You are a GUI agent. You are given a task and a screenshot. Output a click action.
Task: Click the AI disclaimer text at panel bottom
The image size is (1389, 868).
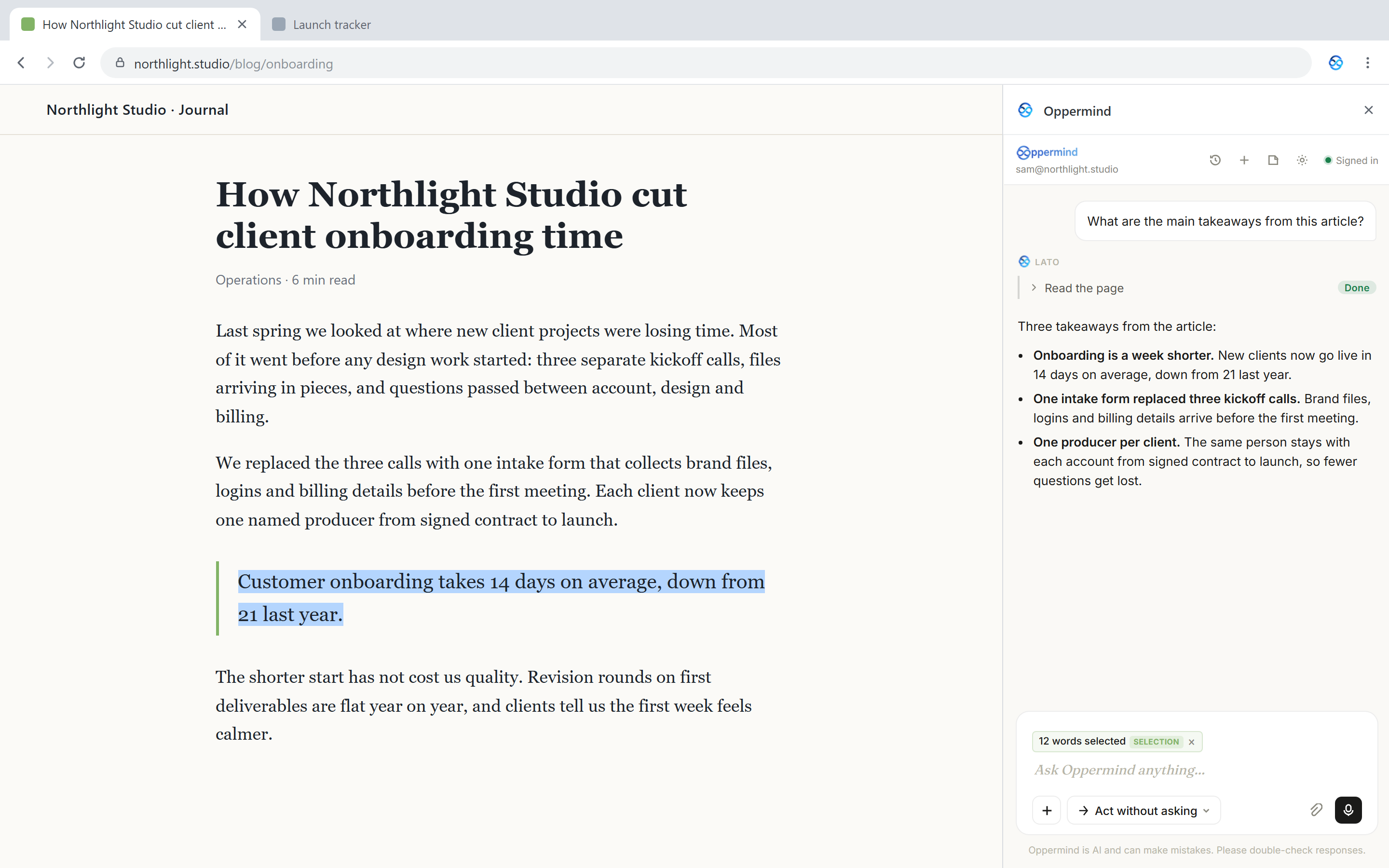[1196, 850]
